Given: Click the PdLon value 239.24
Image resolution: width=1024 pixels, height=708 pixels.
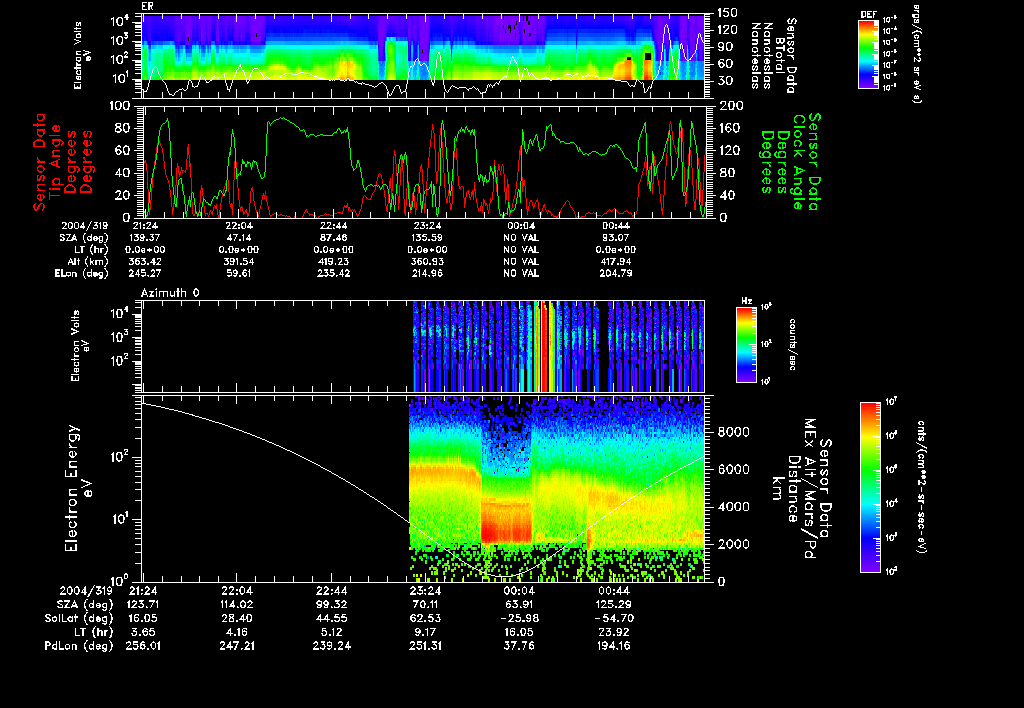Looking at the screenshot, I should 332,645.
